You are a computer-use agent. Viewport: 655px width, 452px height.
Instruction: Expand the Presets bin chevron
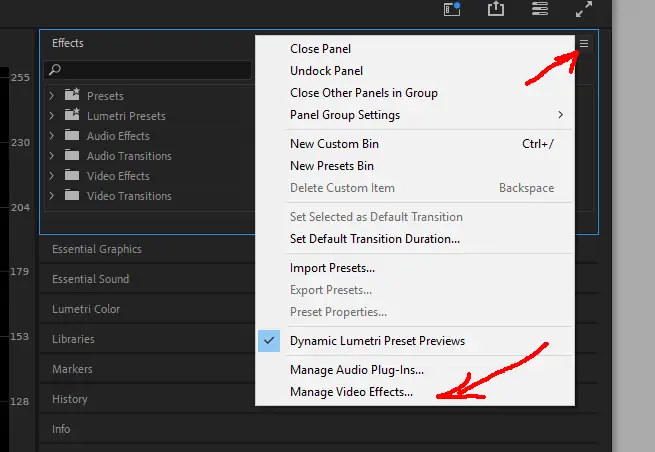pos(51,96)
